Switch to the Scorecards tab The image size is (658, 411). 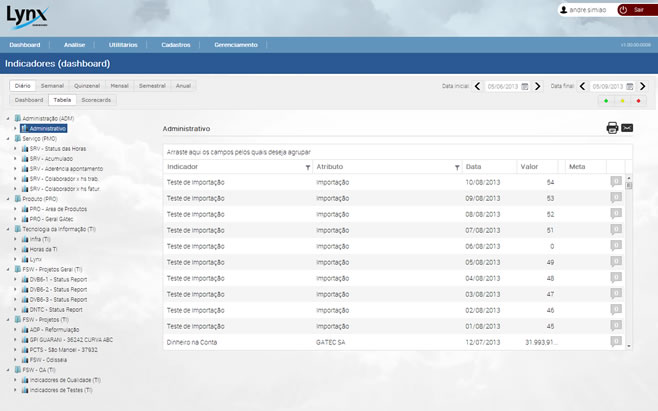click(x=96, y=100)
